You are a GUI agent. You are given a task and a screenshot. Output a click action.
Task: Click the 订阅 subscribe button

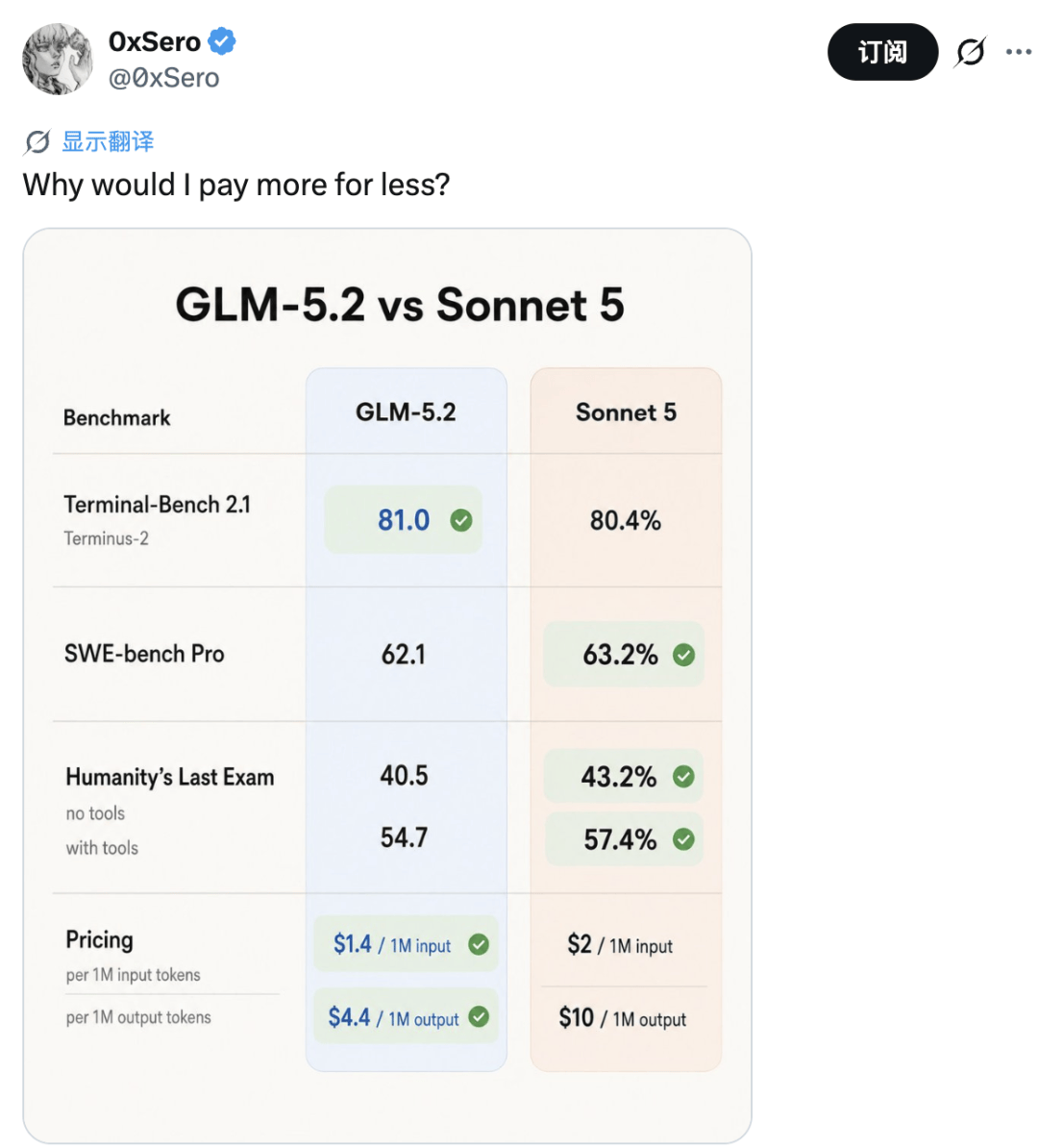(x=882, y=52)
